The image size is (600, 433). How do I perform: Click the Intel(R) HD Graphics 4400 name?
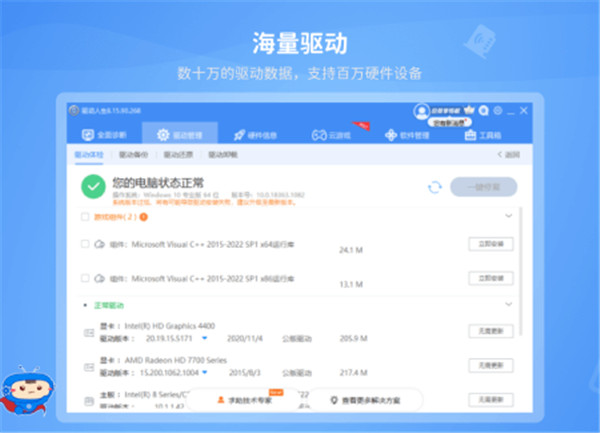(170, 326)
